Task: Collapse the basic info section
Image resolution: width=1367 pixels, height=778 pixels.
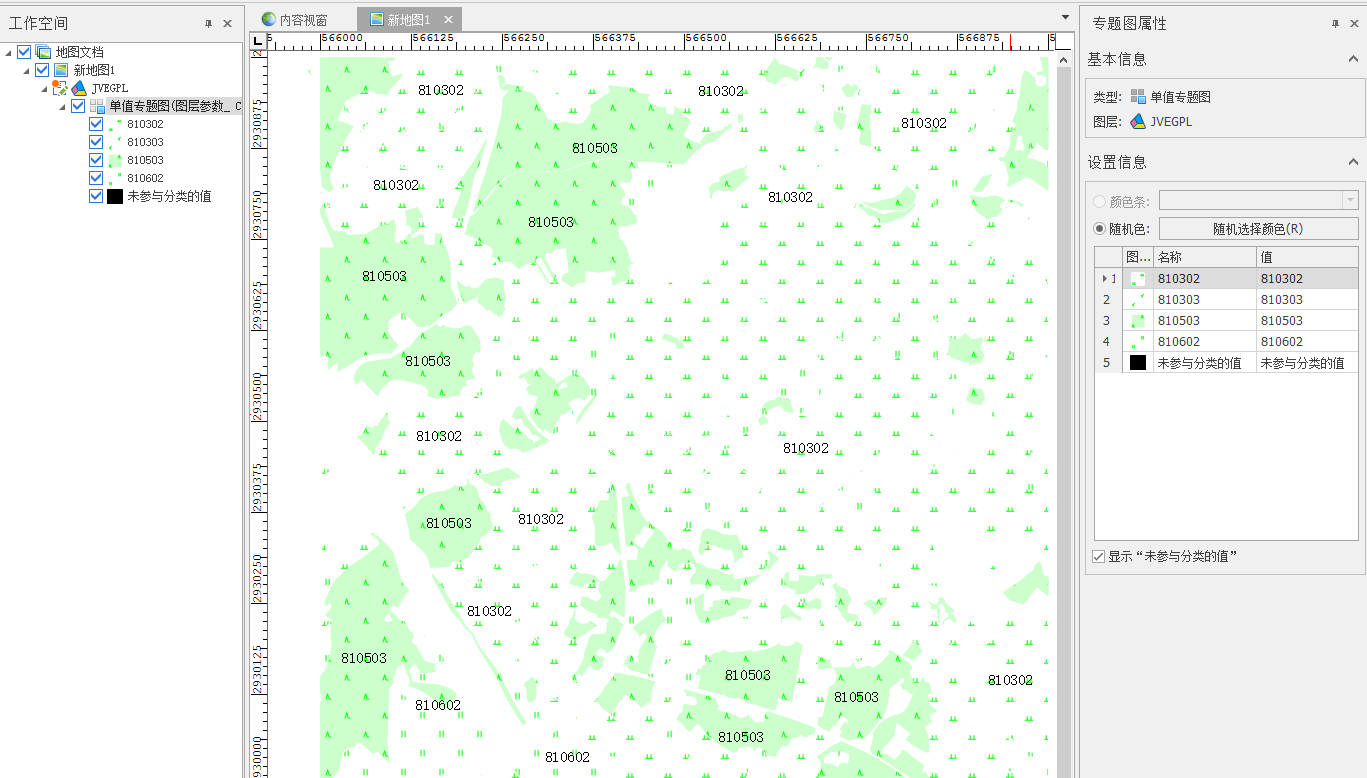Action: (x=1353, y=60)
